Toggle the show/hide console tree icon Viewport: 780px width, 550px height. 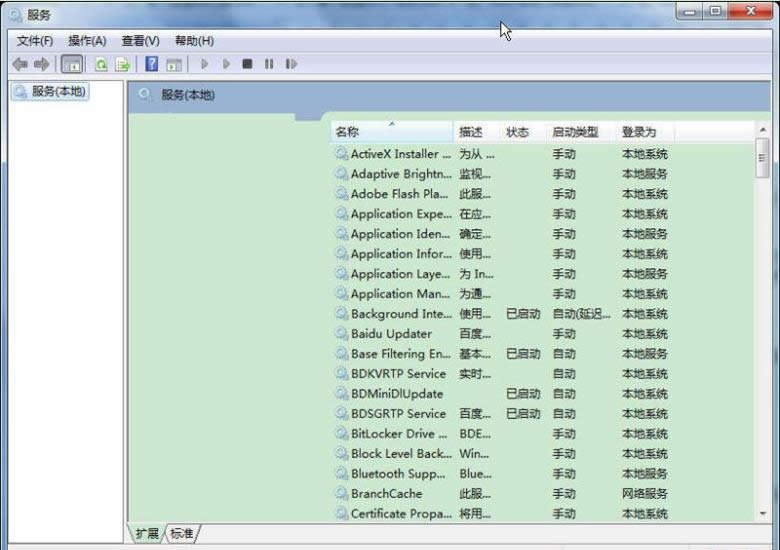72,64
